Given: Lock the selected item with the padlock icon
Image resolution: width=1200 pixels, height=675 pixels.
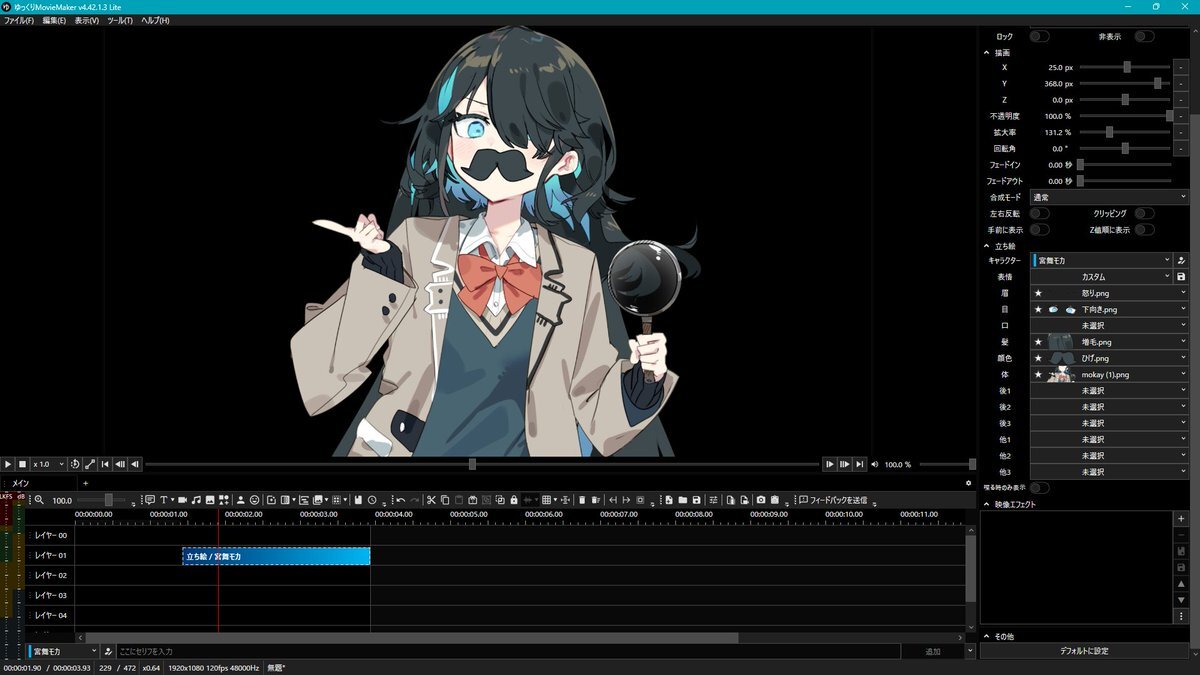Looking at the screenshot, I should 513,499.
